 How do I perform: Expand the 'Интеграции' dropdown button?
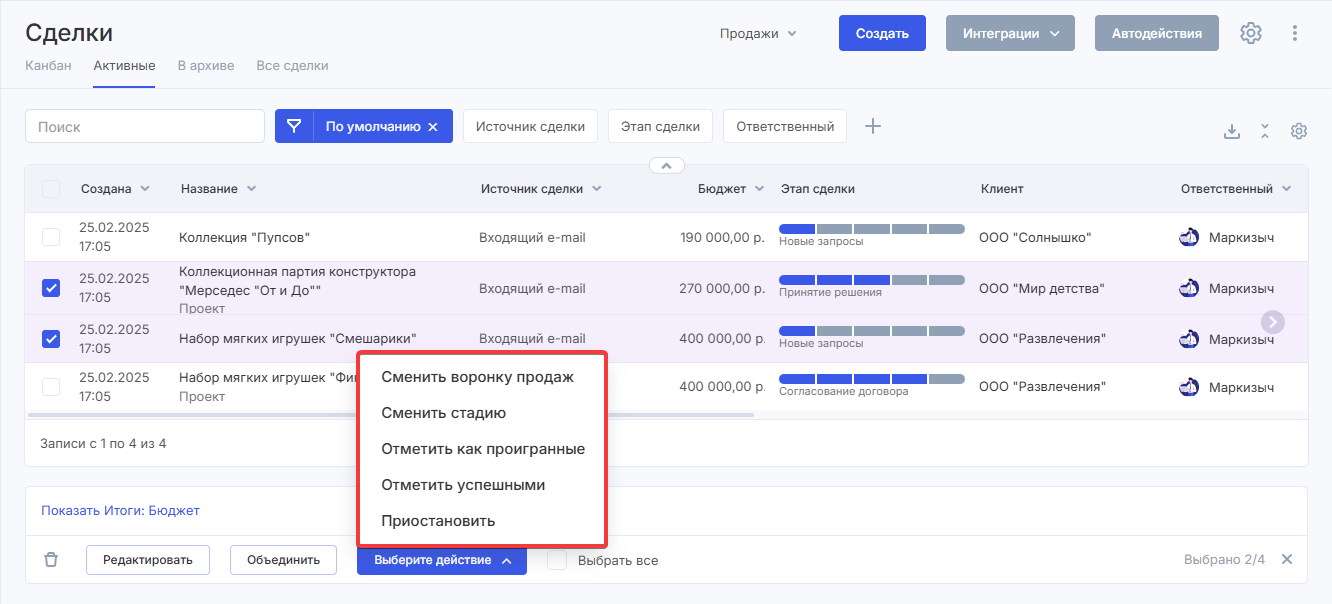pos(1010,33)
